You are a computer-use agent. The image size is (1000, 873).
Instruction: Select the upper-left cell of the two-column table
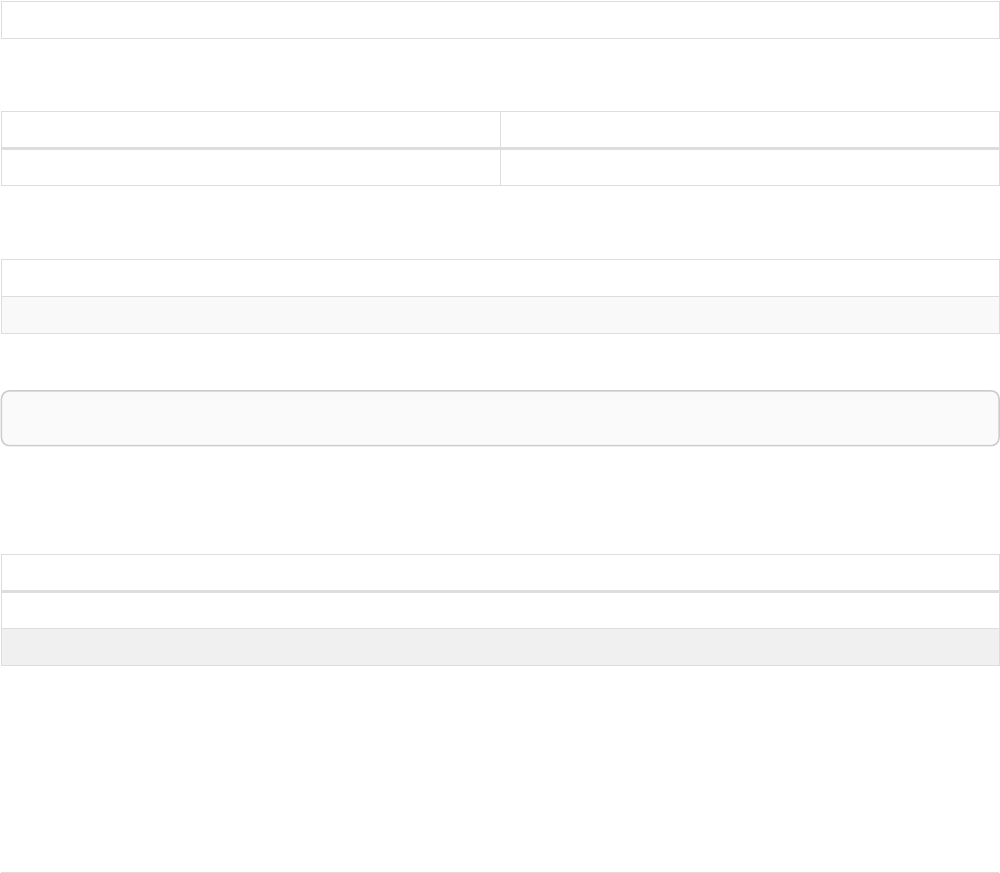pos(250,130)
